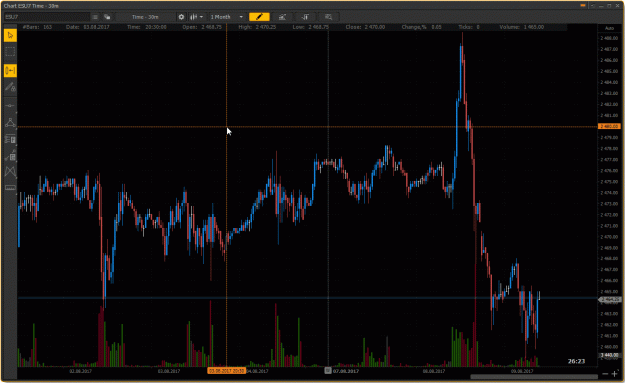Open the instrument list icon next to symbol

click(x=95, y=17)
